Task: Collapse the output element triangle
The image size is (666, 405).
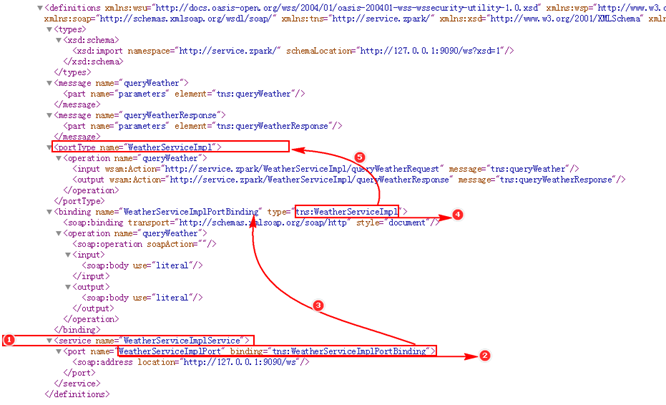Action: 68,287
